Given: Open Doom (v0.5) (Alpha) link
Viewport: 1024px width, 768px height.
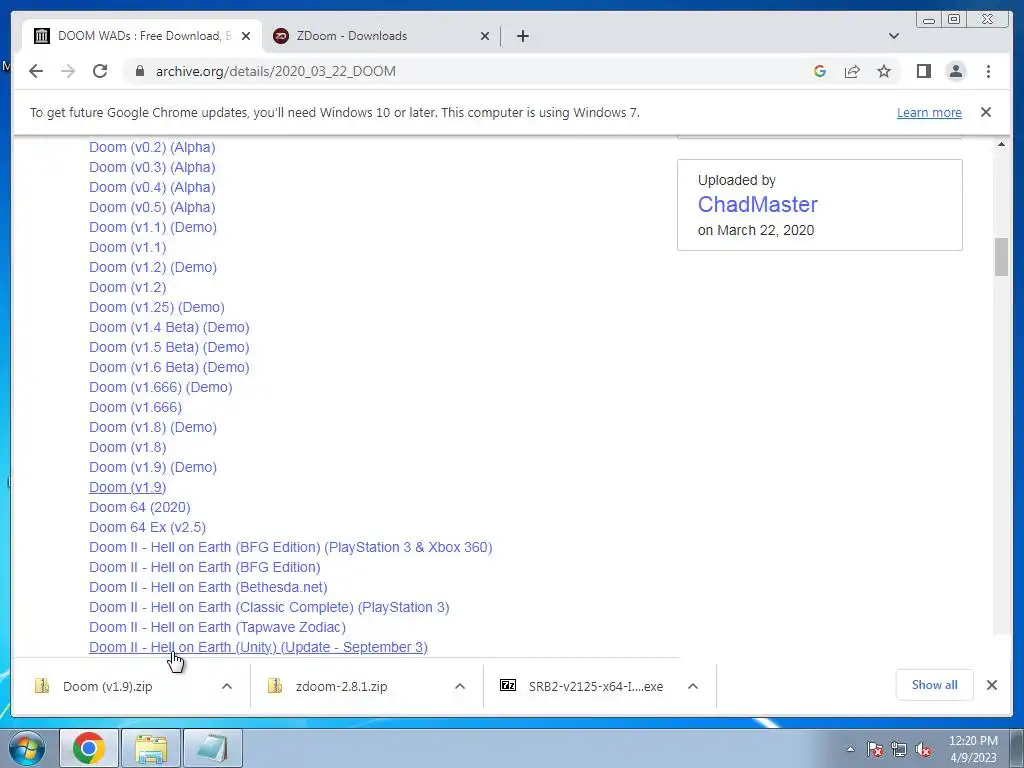Looking at the screenshot, I should (152, 207).
